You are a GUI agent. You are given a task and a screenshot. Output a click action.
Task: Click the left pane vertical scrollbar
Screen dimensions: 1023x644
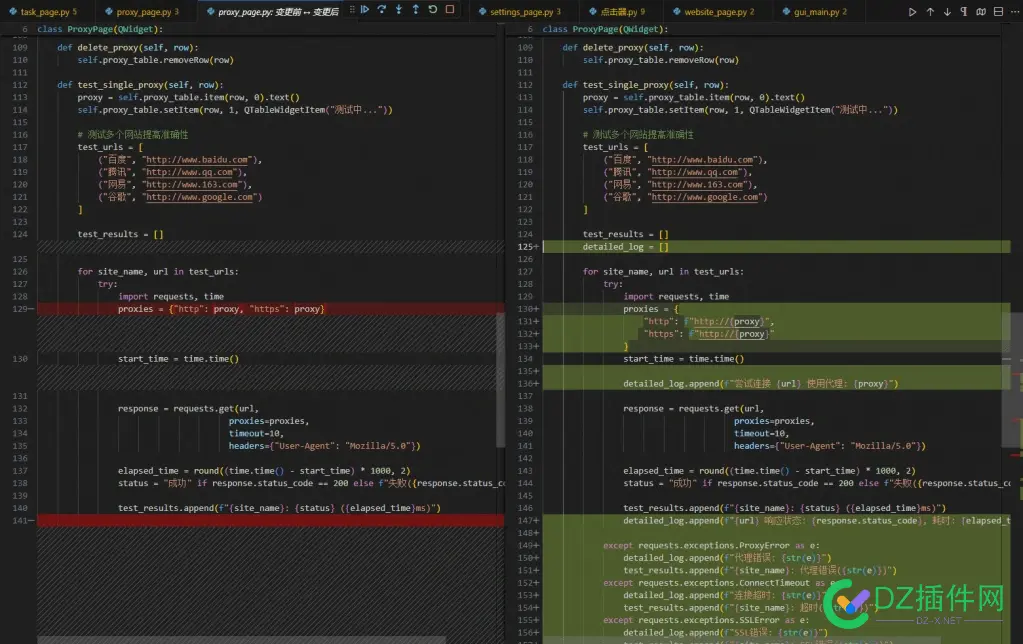pos(500,380)
